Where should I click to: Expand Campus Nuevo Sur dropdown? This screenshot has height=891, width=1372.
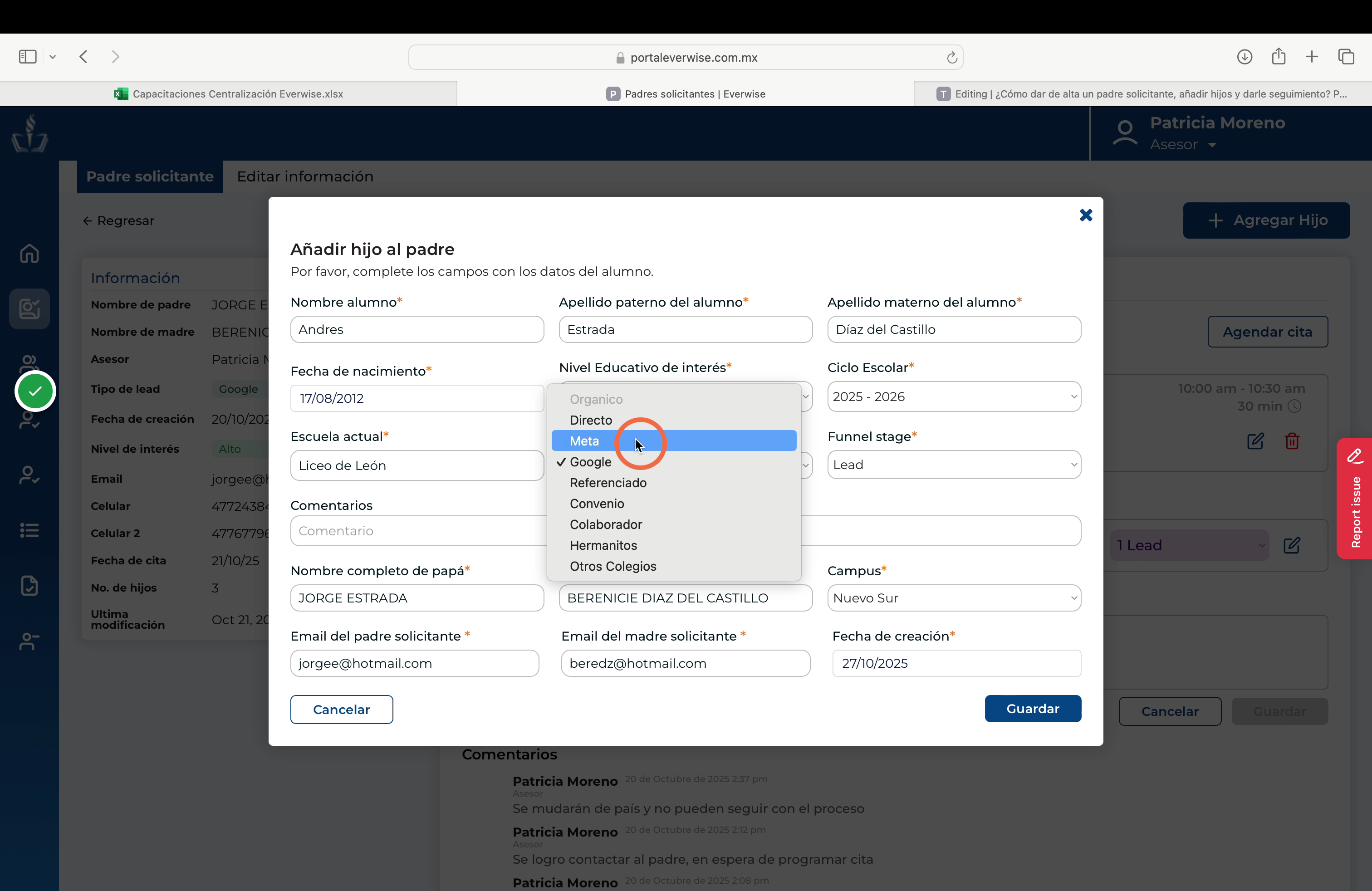[954, 597]
